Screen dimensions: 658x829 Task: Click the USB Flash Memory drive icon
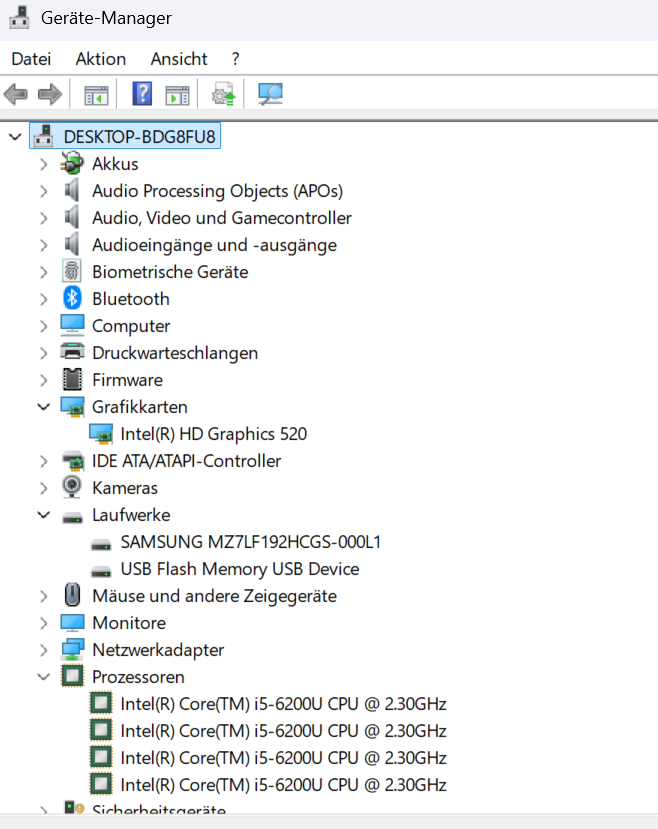pyautogui.click(x=100, y=571)
